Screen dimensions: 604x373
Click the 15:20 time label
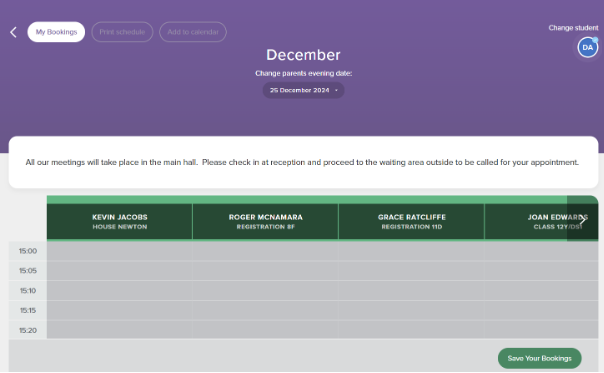28,331
